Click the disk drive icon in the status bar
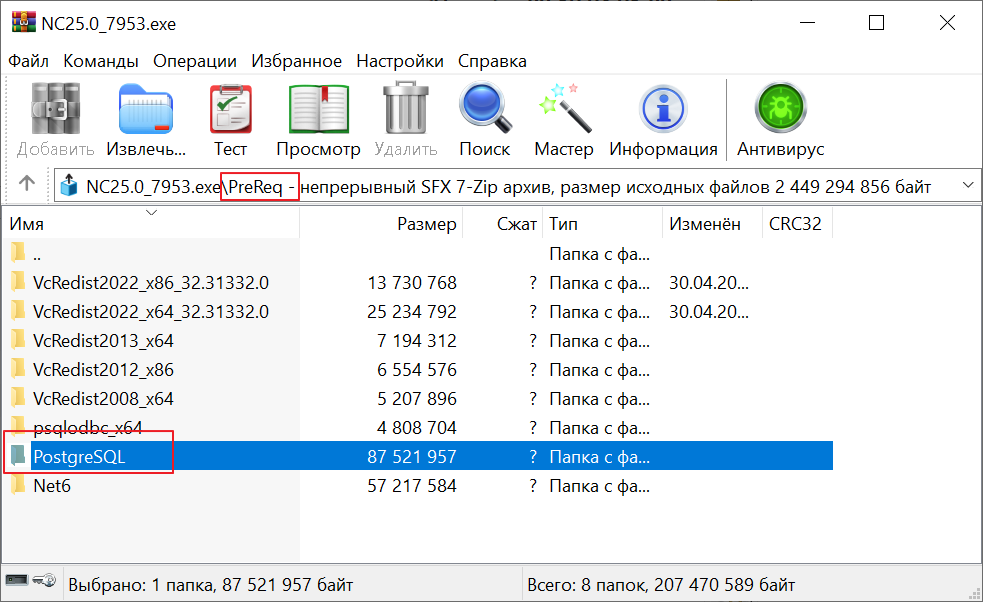Viewport: 983px width, 602px height. [x=17, y=580]
